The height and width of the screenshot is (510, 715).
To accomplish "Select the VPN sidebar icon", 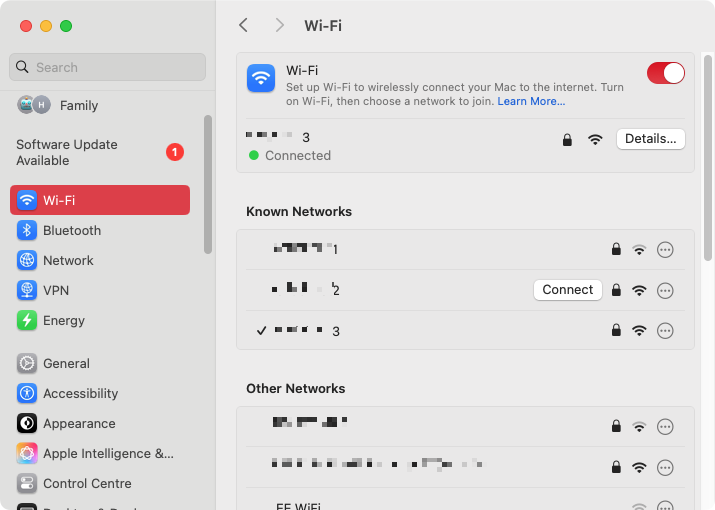I will [27, 291].
